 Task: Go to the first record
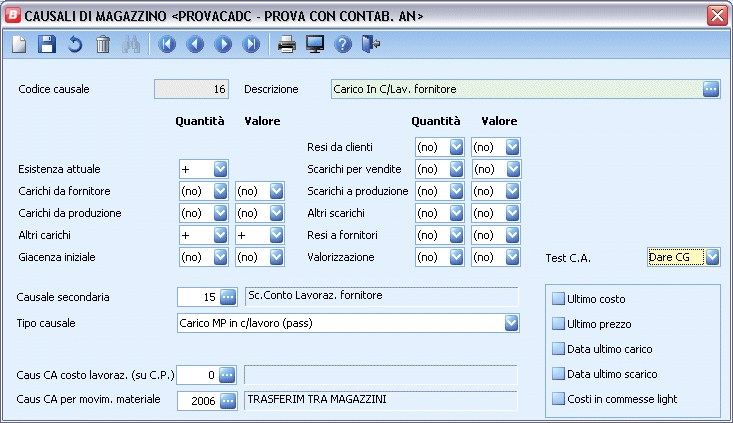coord(167,44)
